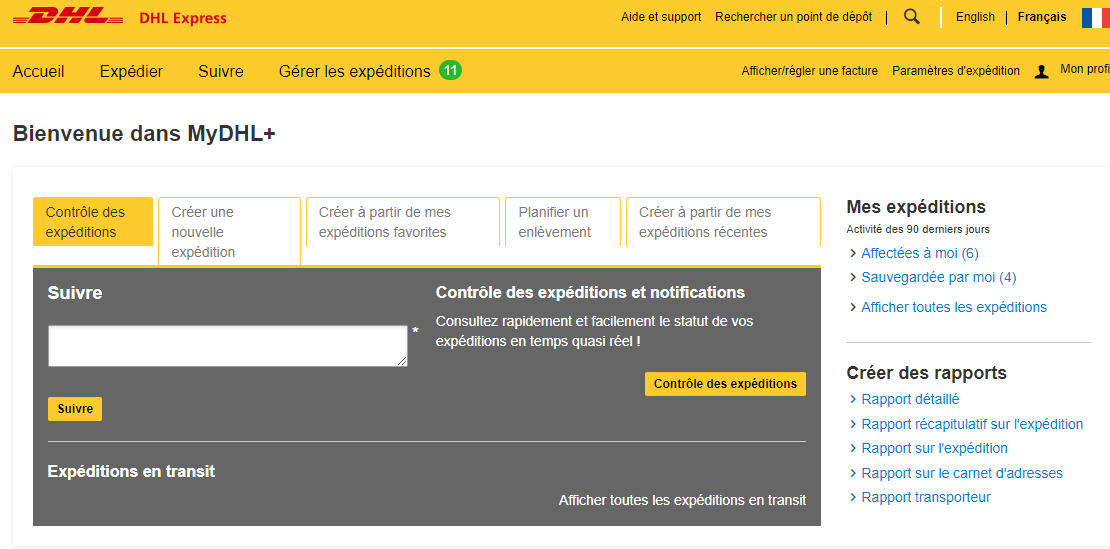Open Rechercher un point de dépôt
The image size is (1110, 549).
(x=793, y=17)
